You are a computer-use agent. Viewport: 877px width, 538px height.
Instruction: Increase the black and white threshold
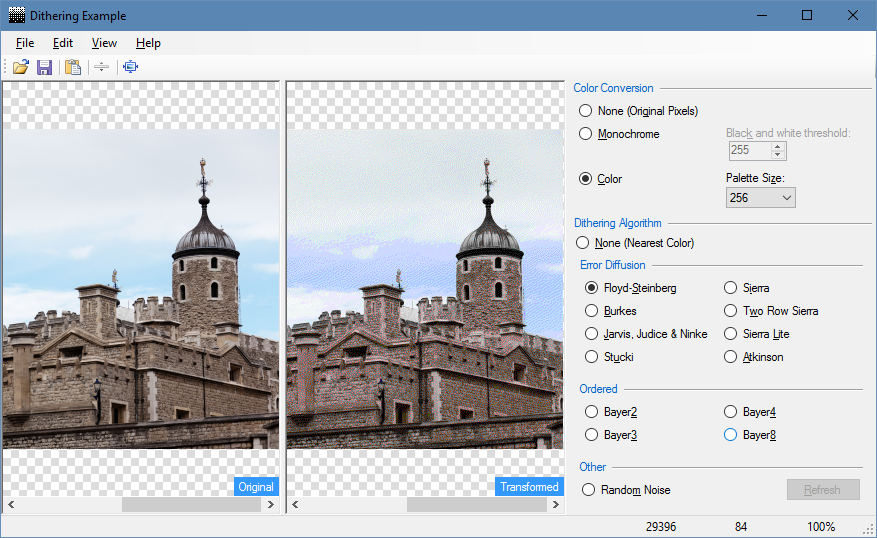[x=777, y=146]
